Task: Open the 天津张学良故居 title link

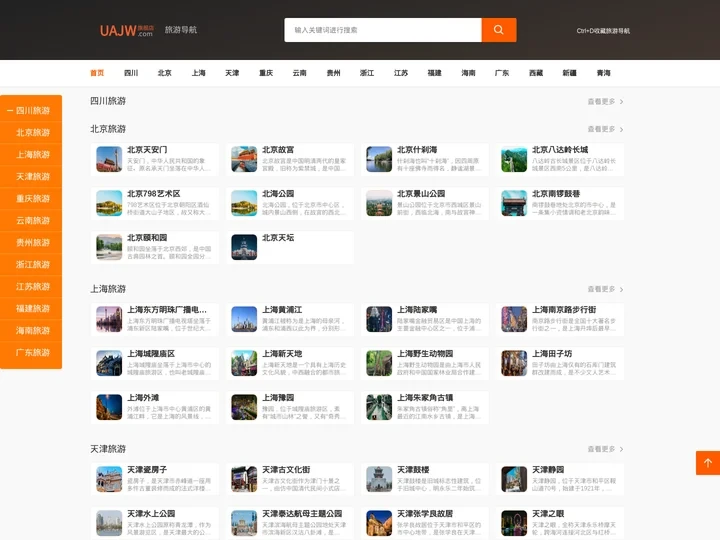Action: pyautogui.click(x=425, y=514)
